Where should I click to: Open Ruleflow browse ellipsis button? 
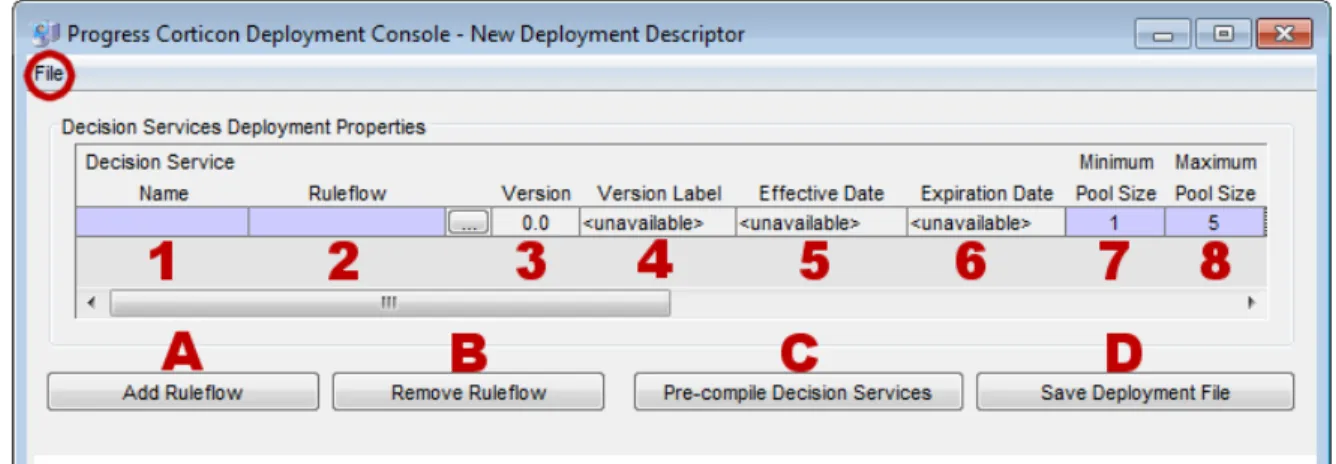coord(468,224)
